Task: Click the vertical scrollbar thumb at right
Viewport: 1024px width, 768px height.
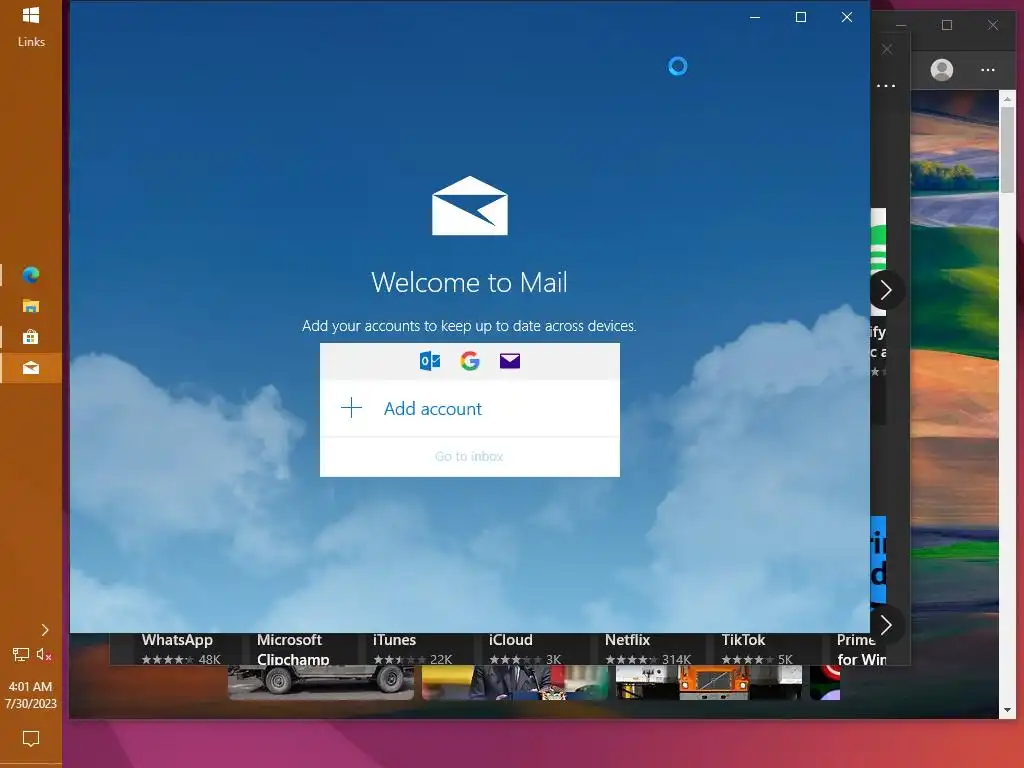Action: click(1007, 150)
